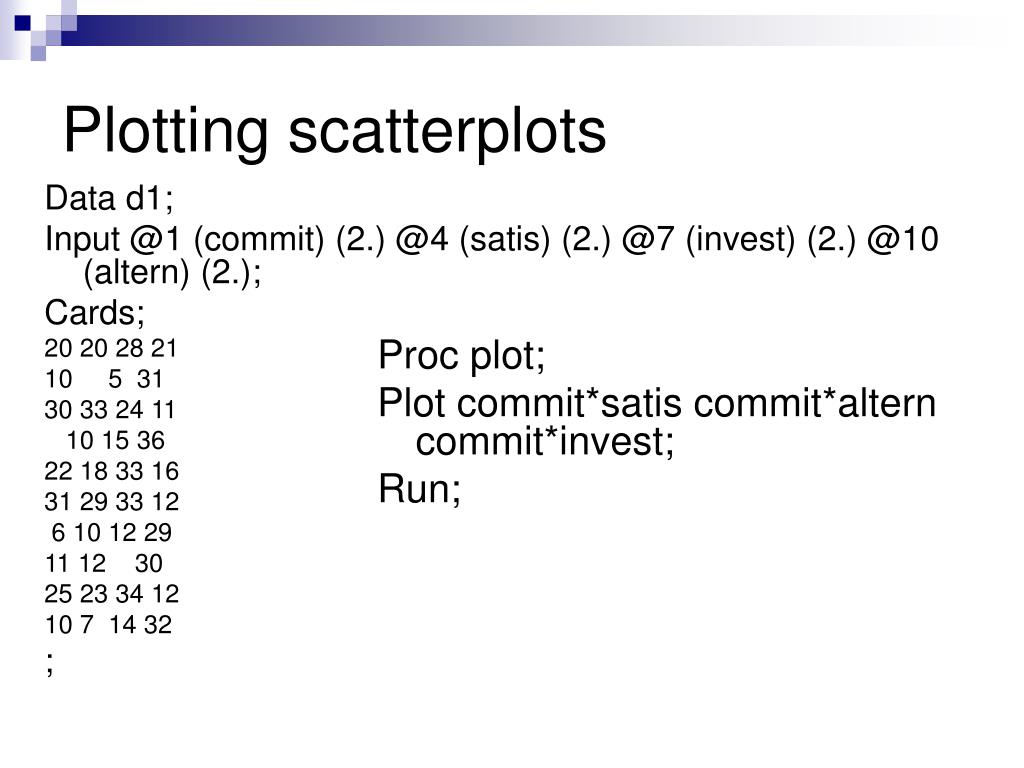Click the data row "30 33 24 11"

click(x=110, y=410)
